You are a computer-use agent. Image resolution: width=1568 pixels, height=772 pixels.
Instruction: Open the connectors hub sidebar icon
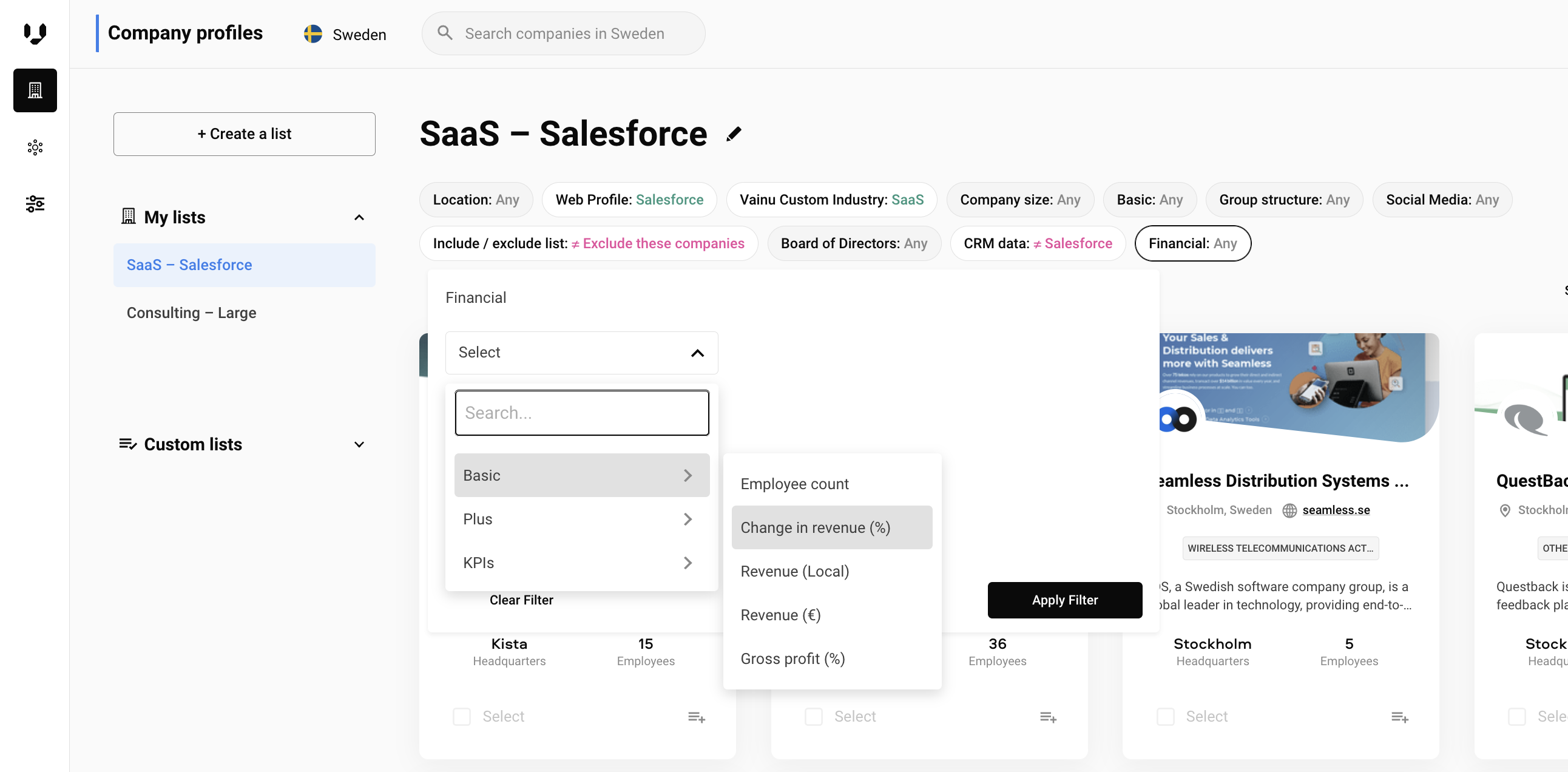(x=35, y=147)
